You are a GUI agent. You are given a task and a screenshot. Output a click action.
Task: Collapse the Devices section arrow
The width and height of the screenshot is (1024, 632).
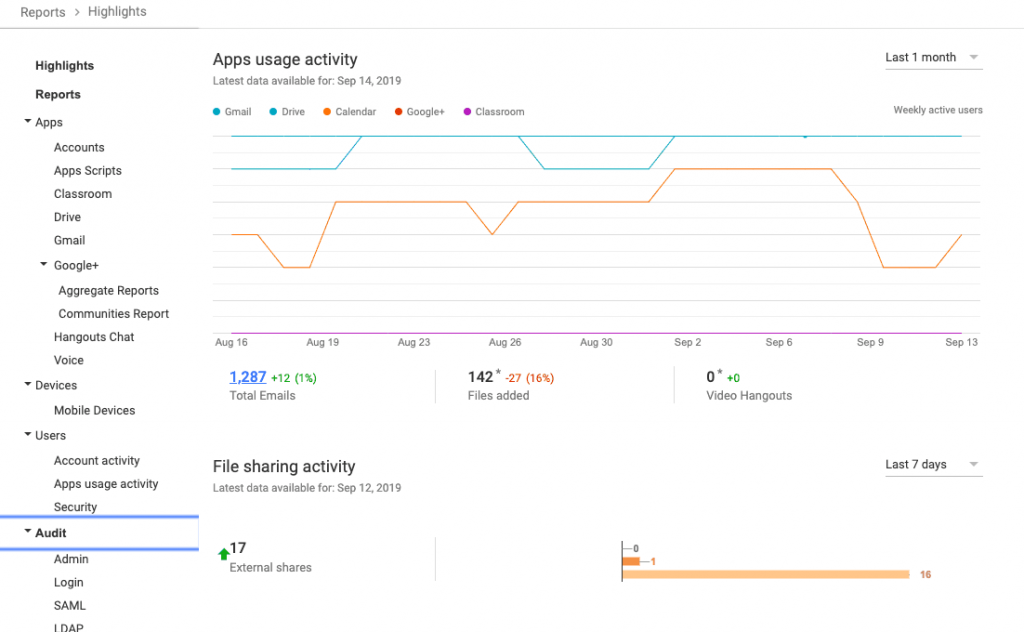[27, 385]
